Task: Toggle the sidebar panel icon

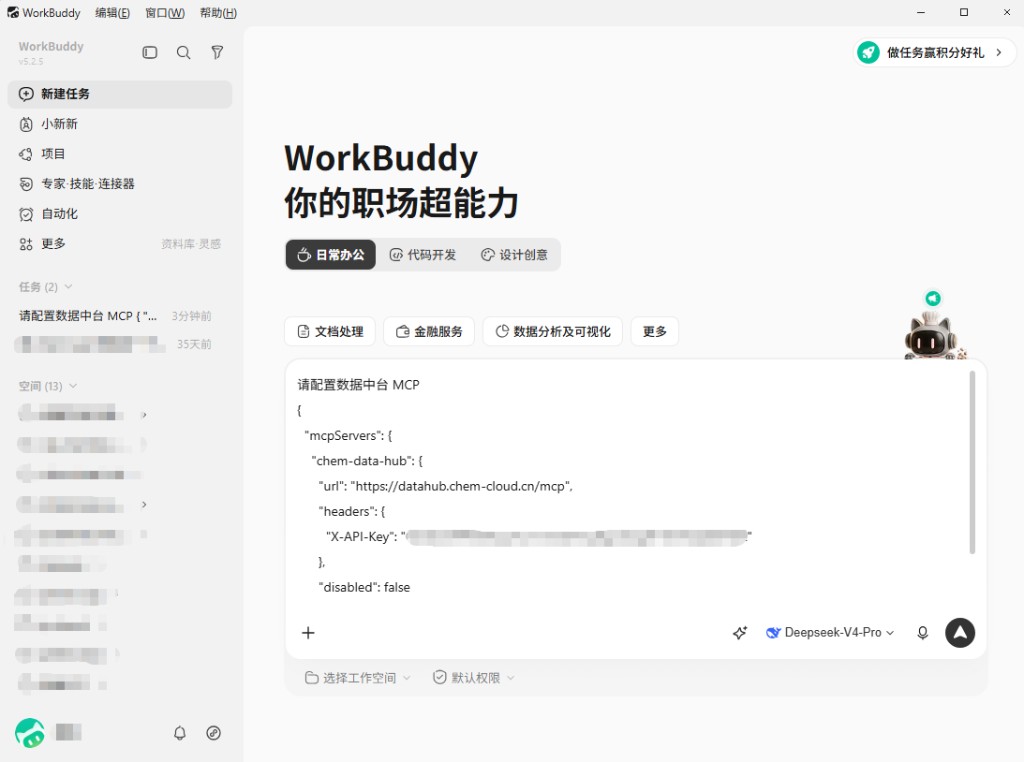Action: pyautogui.click(x=150, y=52)
